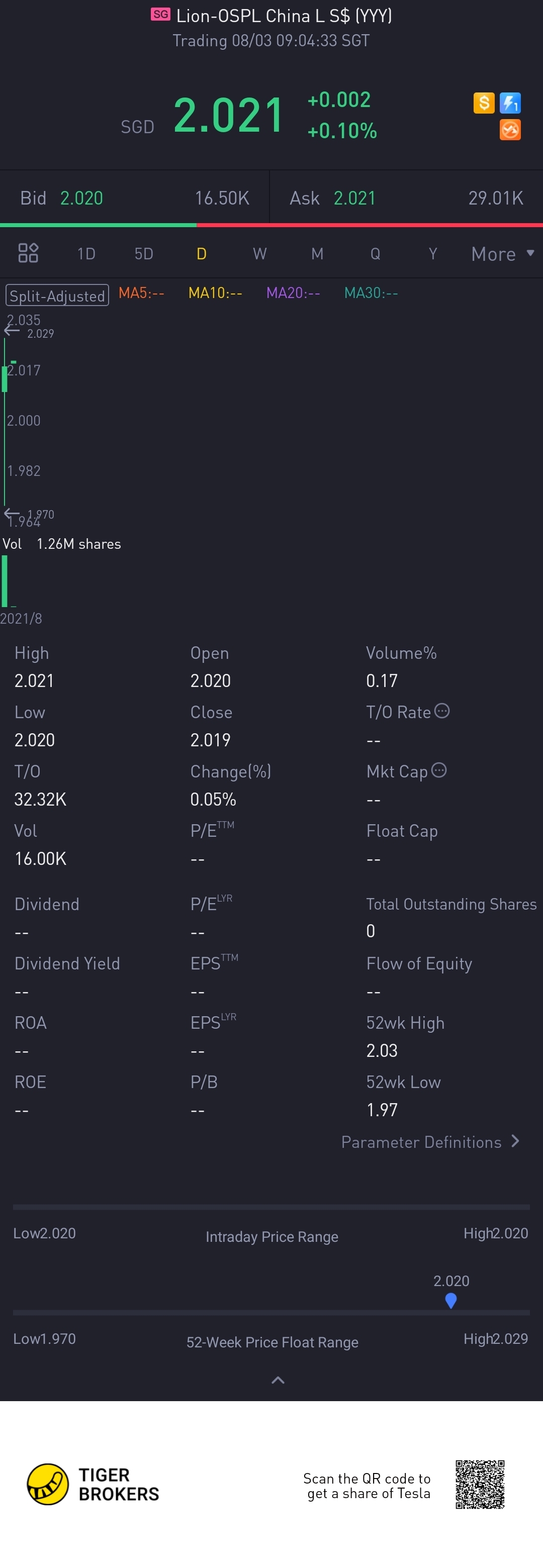Toggle the MA20 indicator label
Image resolution: width=543 pixels, height=1568 pixels.
(293, 293)
